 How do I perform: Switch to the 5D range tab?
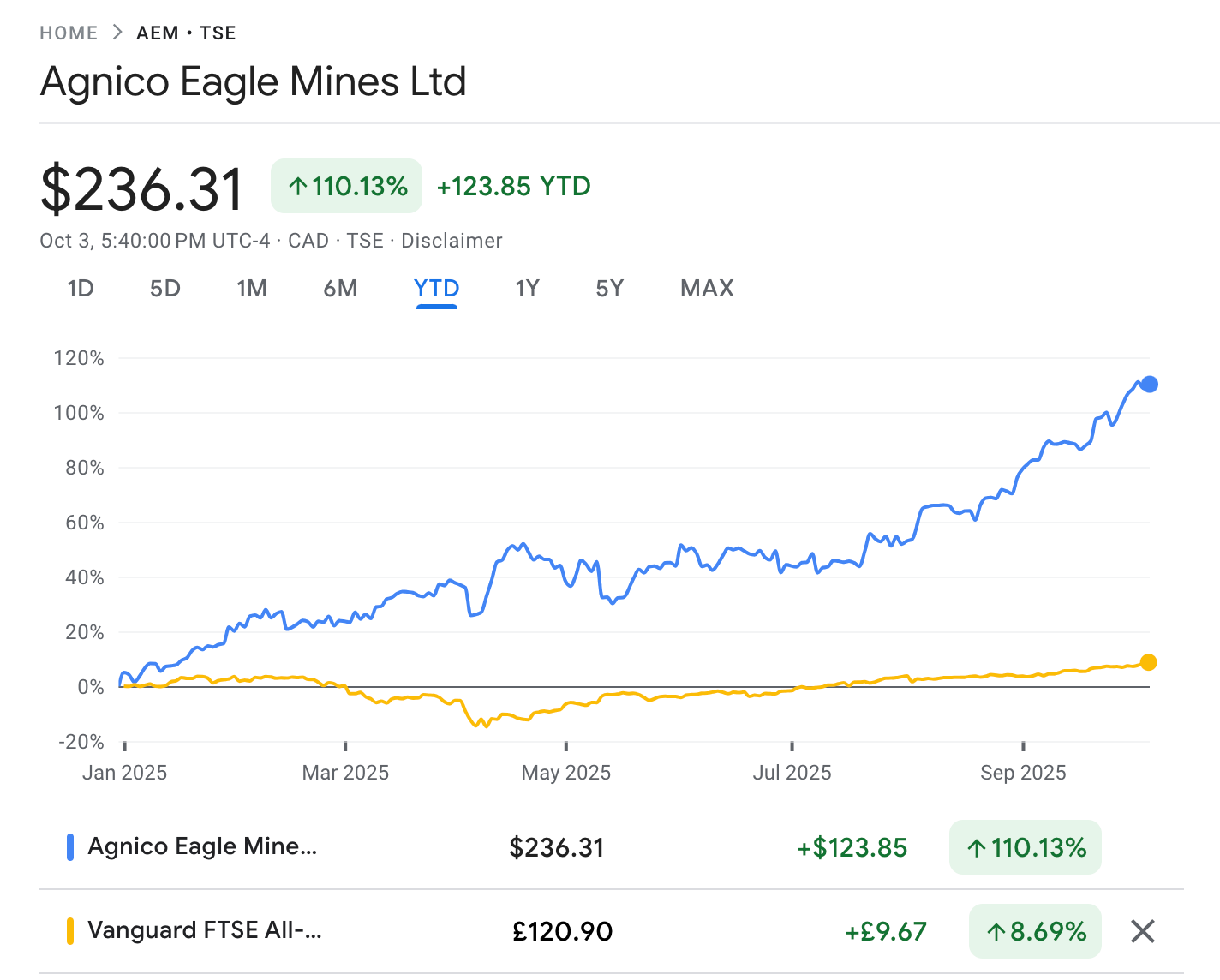pos(165,289)
